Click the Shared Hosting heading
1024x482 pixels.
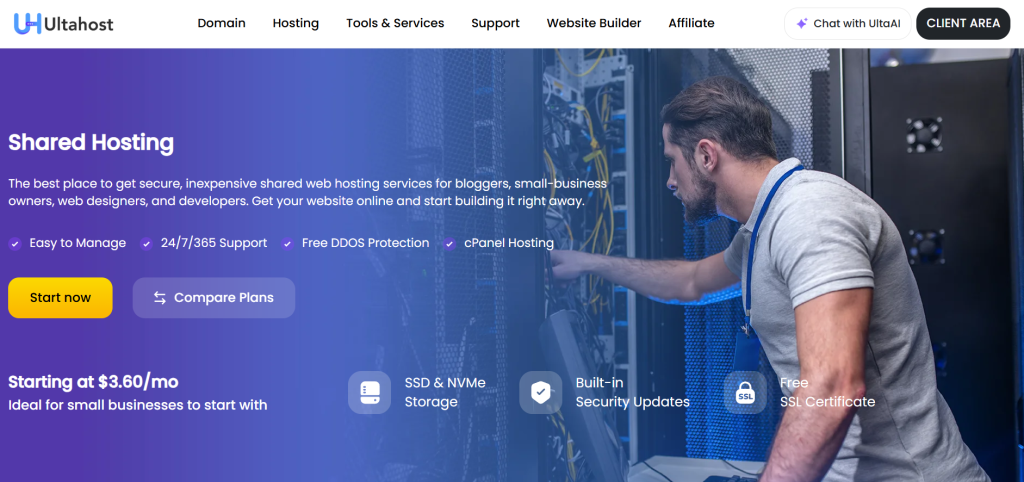[91, 142]
